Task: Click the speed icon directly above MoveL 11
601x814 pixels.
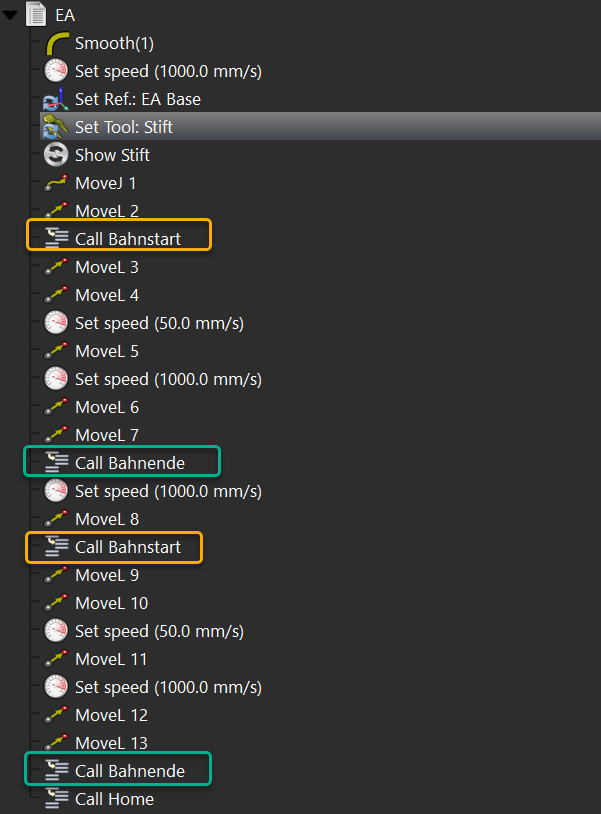Action: click(56, 632)
